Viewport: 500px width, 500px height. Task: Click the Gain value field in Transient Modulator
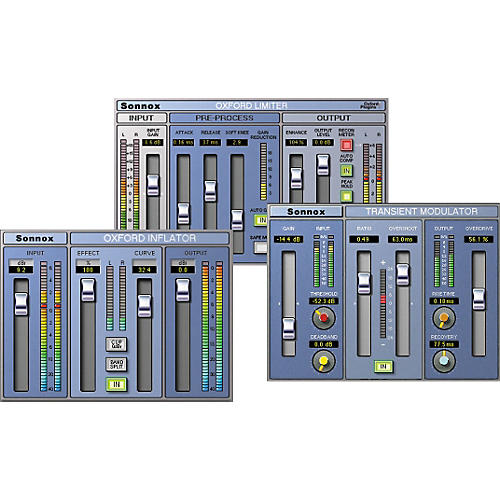point(288,239)
